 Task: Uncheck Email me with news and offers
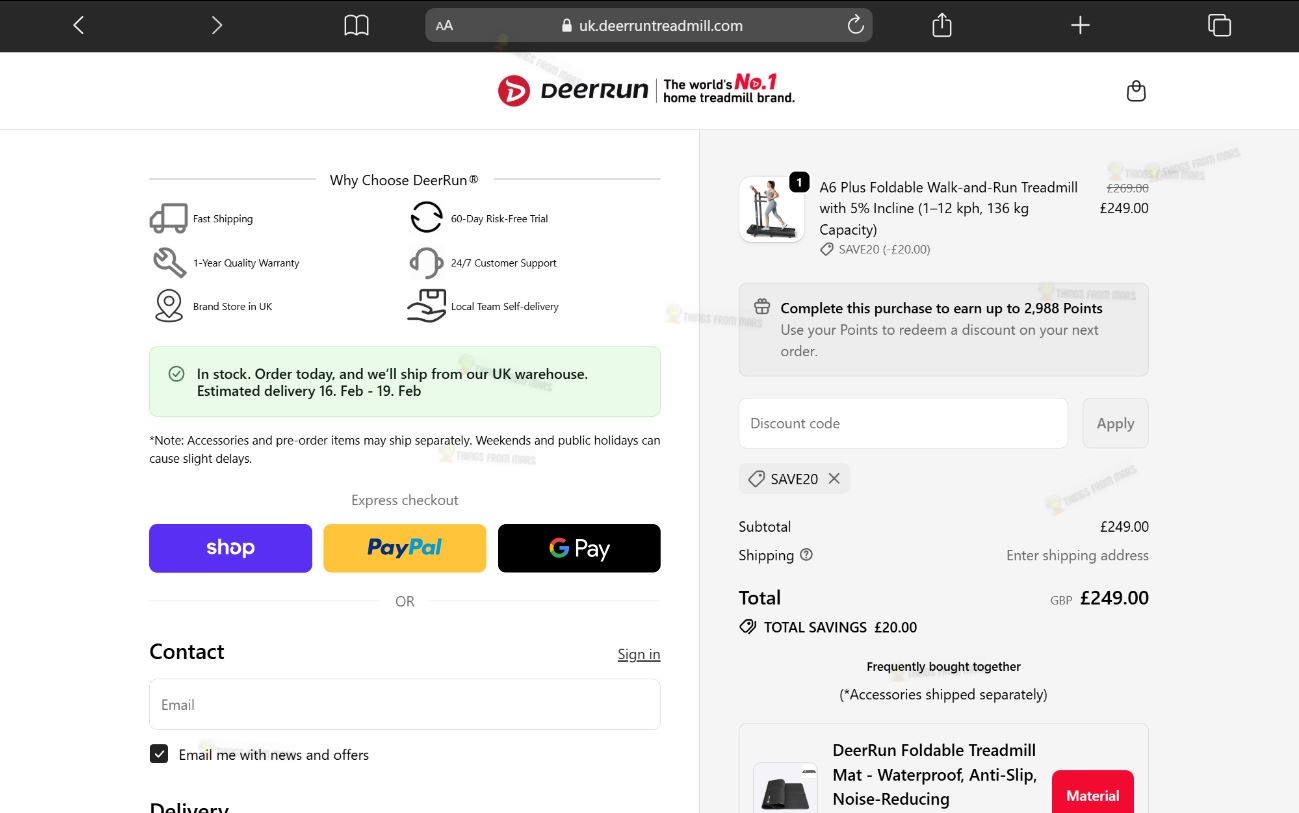tap(159, 754)
